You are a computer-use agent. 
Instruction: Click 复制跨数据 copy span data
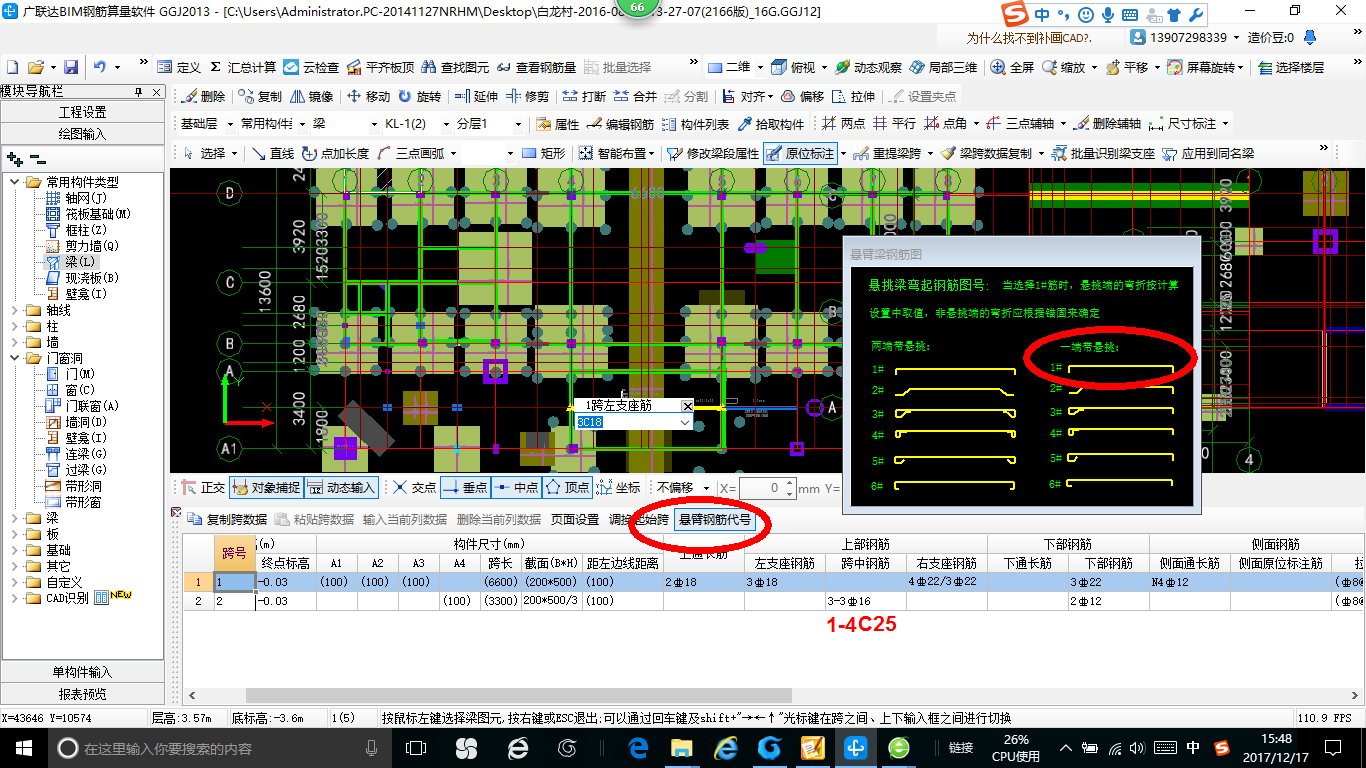point(227,519)
